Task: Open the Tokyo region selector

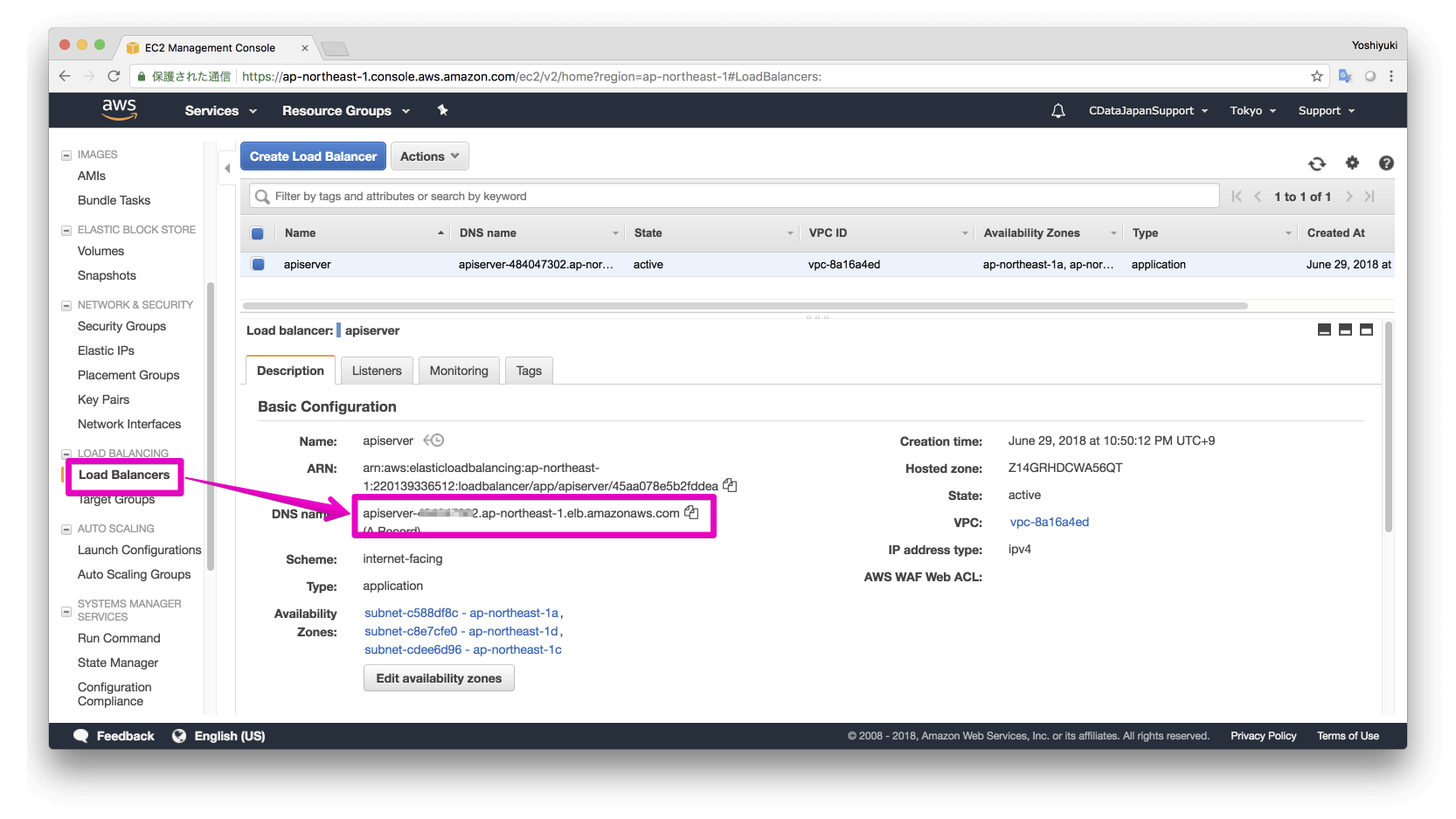Action: (1253, 111)
